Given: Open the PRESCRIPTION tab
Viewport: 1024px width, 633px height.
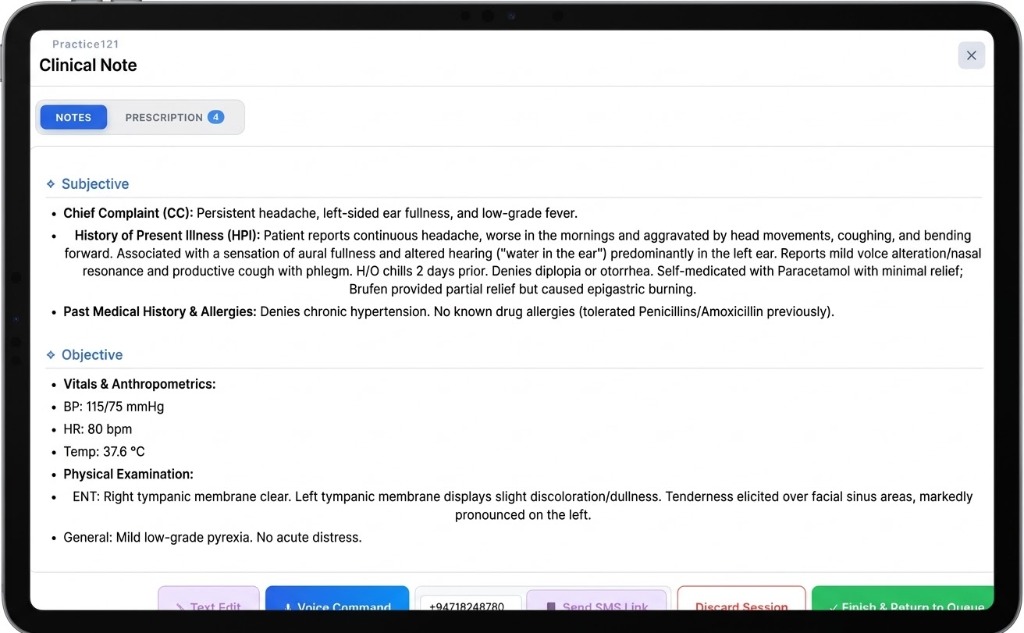Looking at the screenshot, I should (174, 118).
